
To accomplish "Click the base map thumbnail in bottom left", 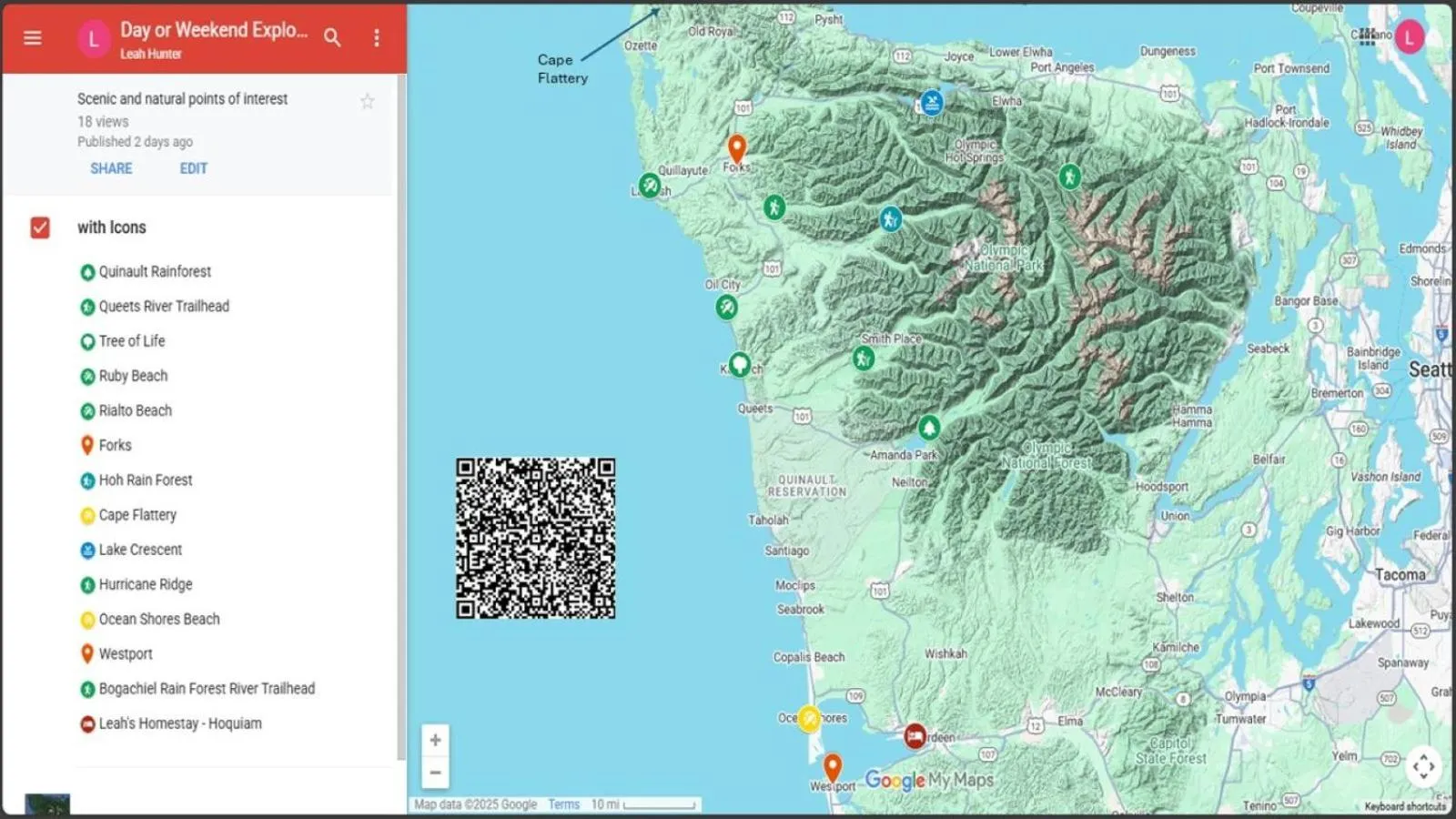I will coord(46,803).
